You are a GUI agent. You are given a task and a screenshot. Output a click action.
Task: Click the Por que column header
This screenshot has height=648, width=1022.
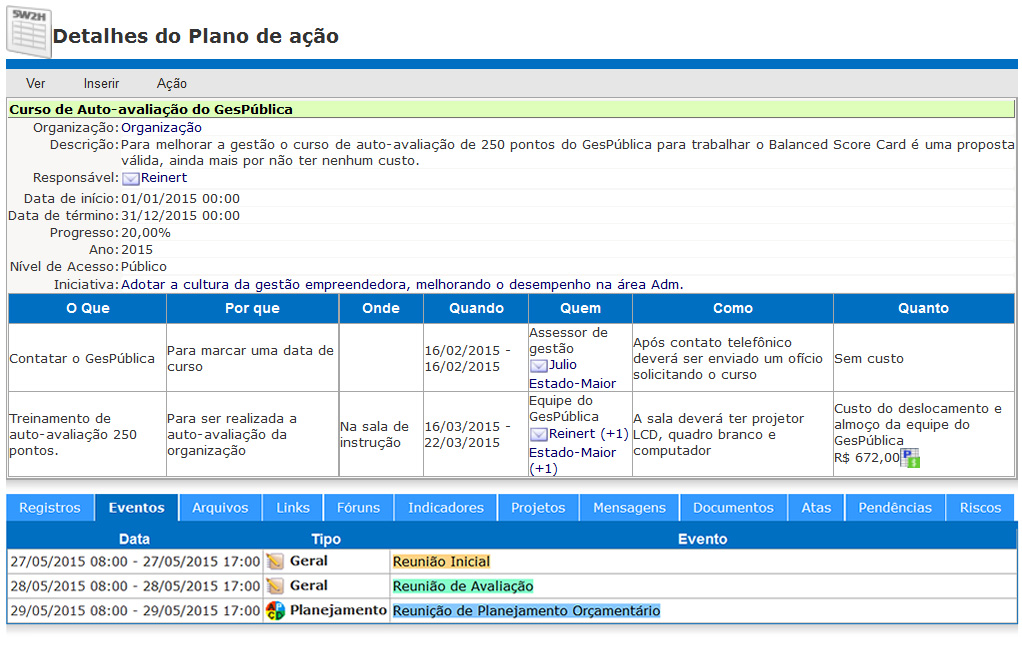252,309
